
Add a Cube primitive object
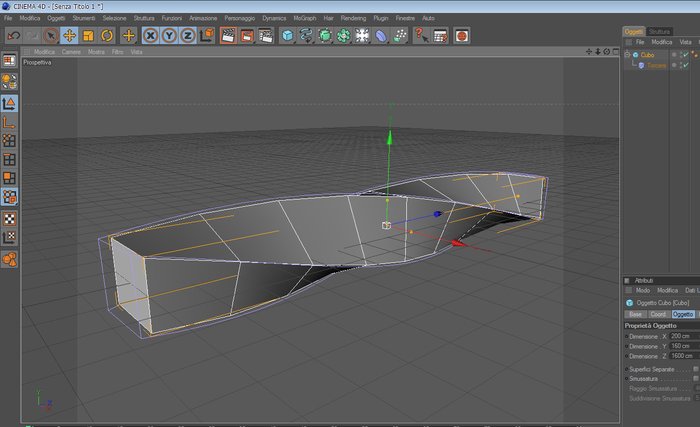point(288,36)
